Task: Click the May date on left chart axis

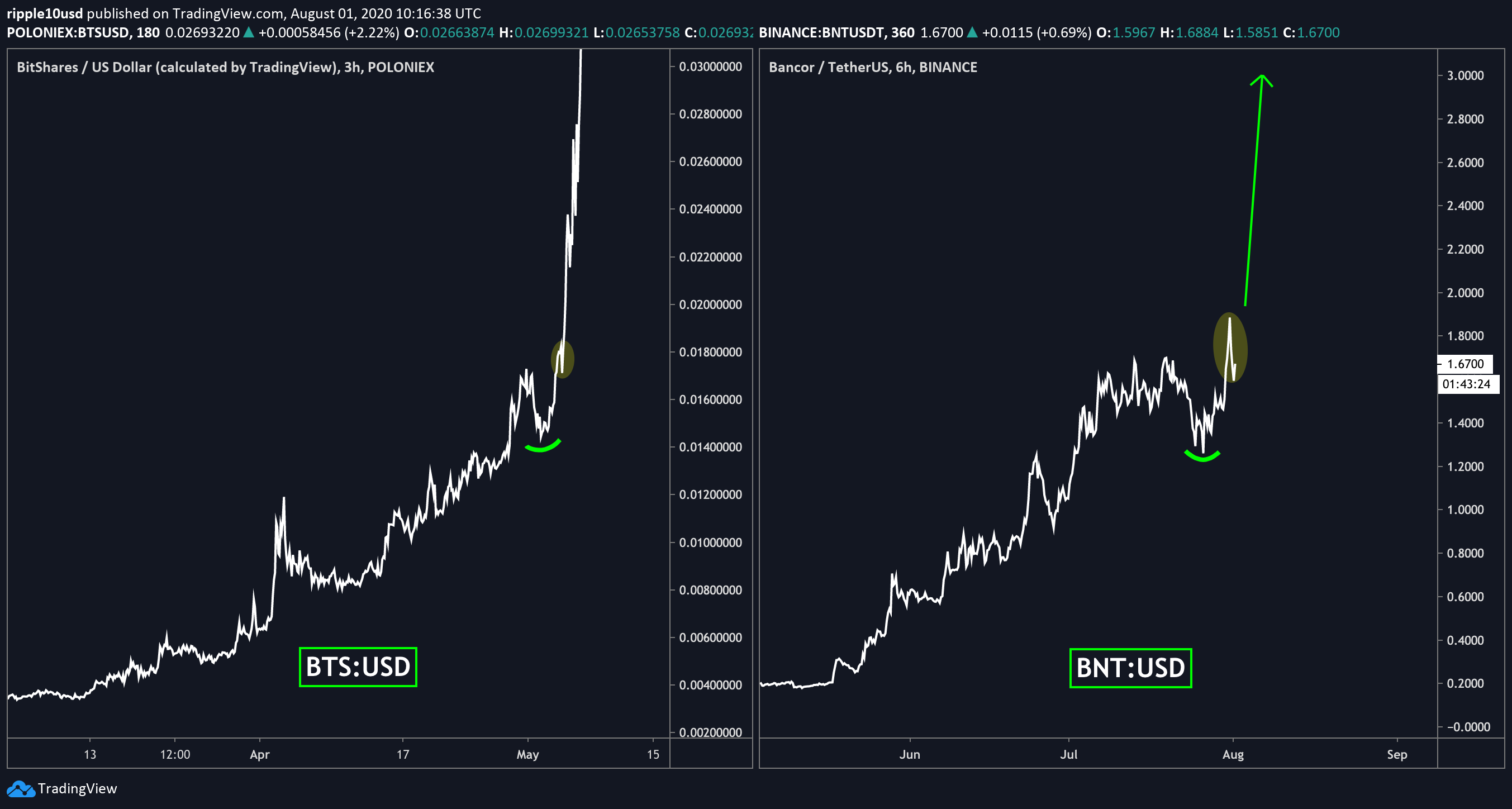Action: click(x=527, y=754)
